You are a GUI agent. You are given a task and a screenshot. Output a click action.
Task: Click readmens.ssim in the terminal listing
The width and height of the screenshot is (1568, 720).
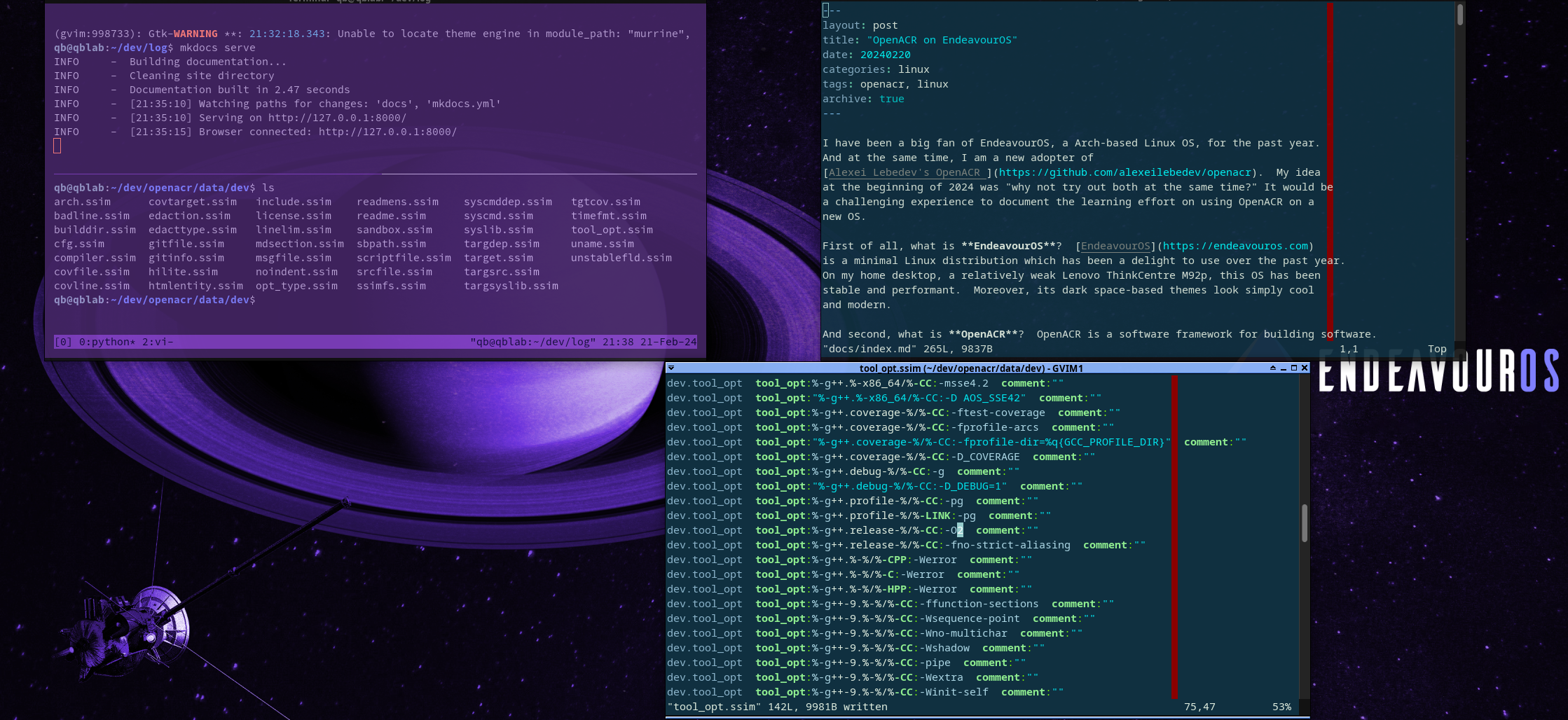click(x=397, y=202)
